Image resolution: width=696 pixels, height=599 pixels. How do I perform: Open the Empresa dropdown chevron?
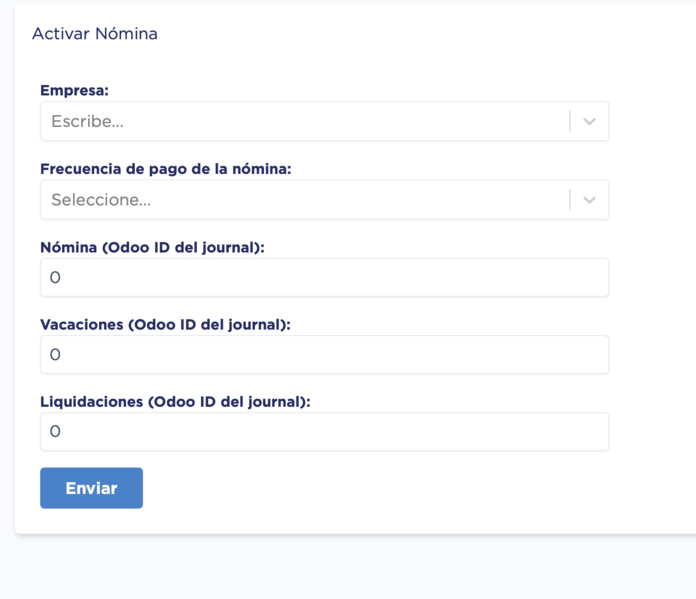589,121
